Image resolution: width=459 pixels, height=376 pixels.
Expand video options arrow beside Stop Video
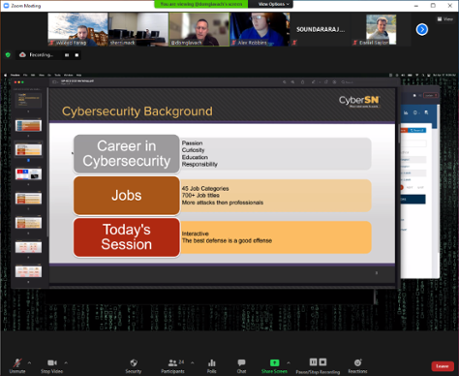[66, 363]
